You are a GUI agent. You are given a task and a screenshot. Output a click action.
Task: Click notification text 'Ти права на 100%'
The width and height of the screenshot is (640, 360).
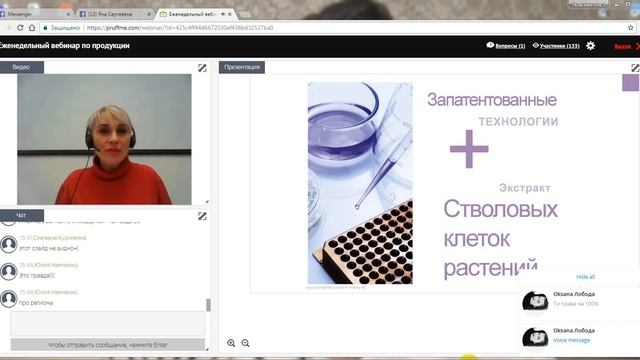[576, 304]
